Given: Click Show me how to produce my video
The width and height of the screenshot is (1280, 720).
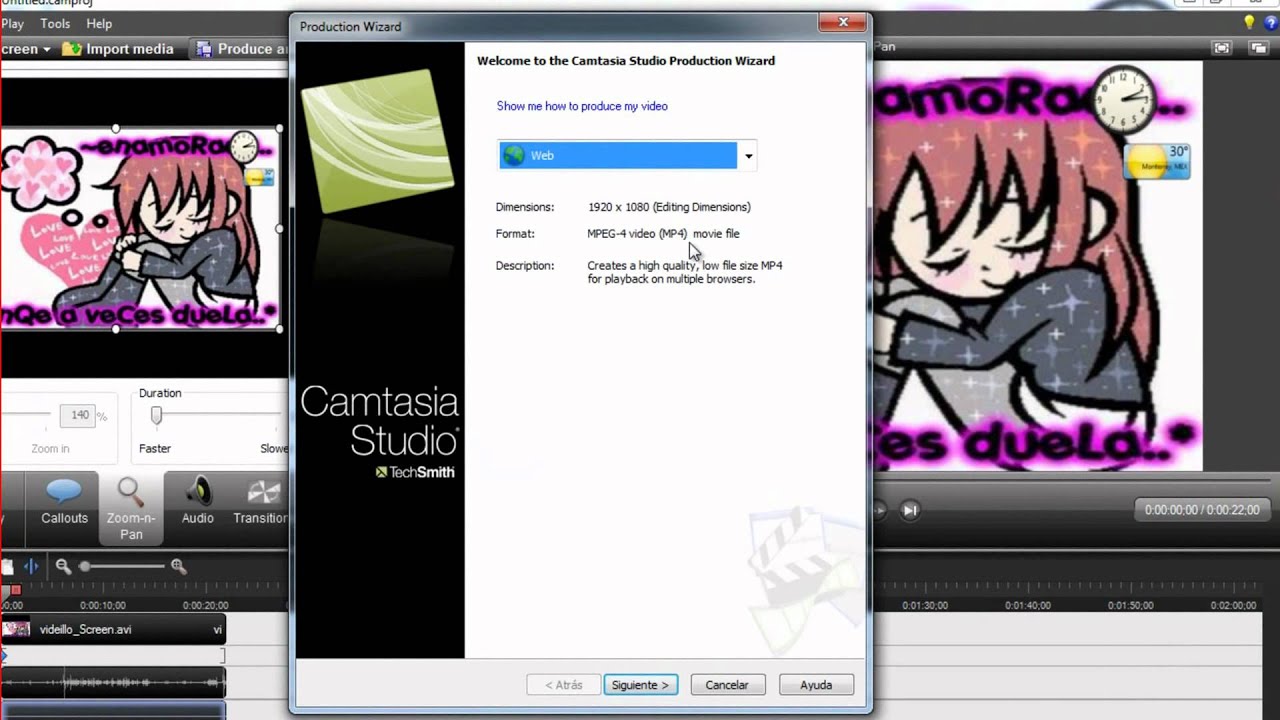Looking at the screenshot, I should [582, 106].
